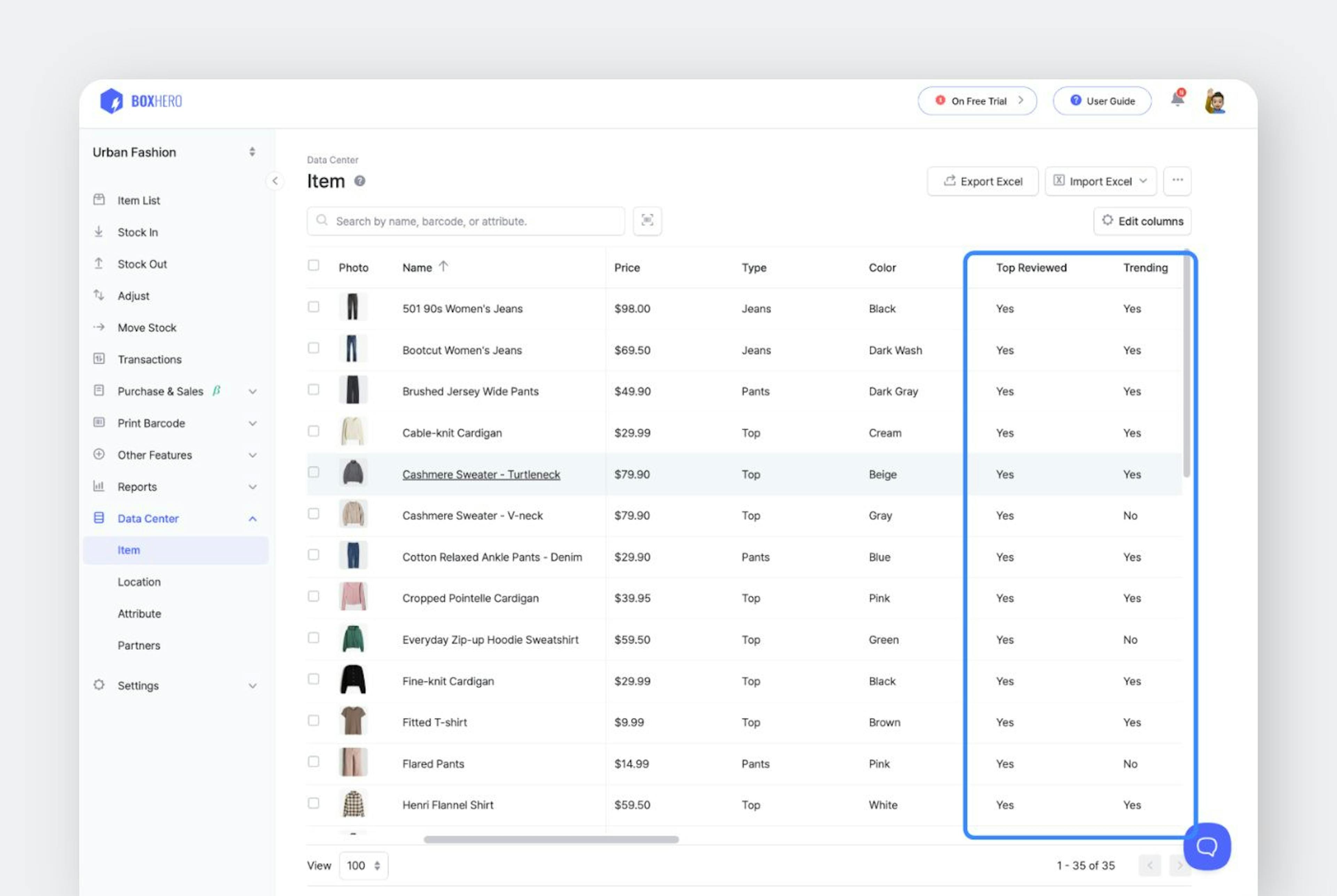Viewport: 1337px width, 896px height.
Task: Open the help icon next to Item title
Action: 359,181
